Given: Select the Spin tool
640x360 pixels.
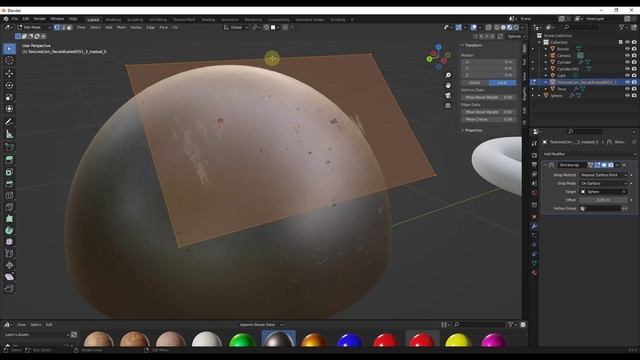Looking at the screenshot, I should tap(9, 230).
